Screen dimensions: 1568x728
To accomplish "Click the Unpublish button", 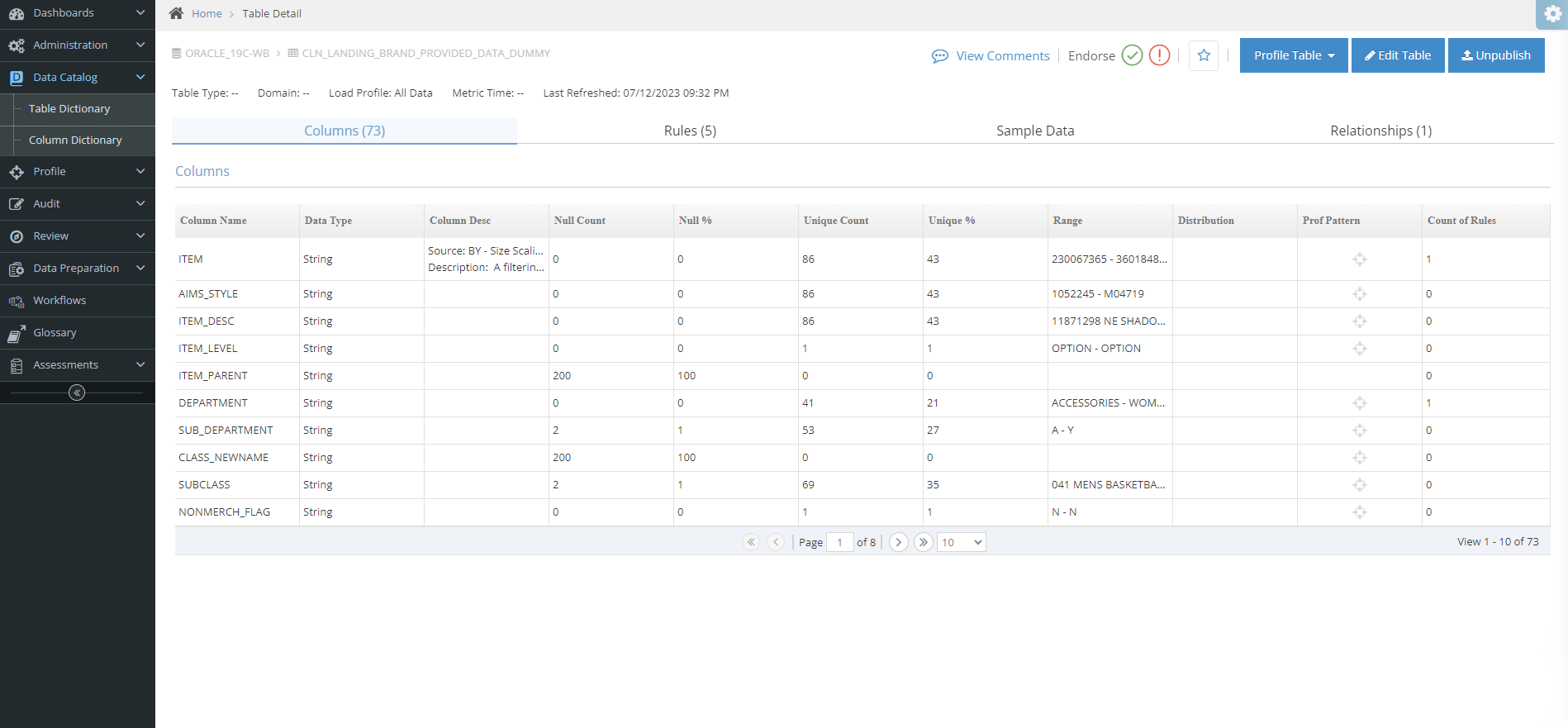I will [1496, 55].
